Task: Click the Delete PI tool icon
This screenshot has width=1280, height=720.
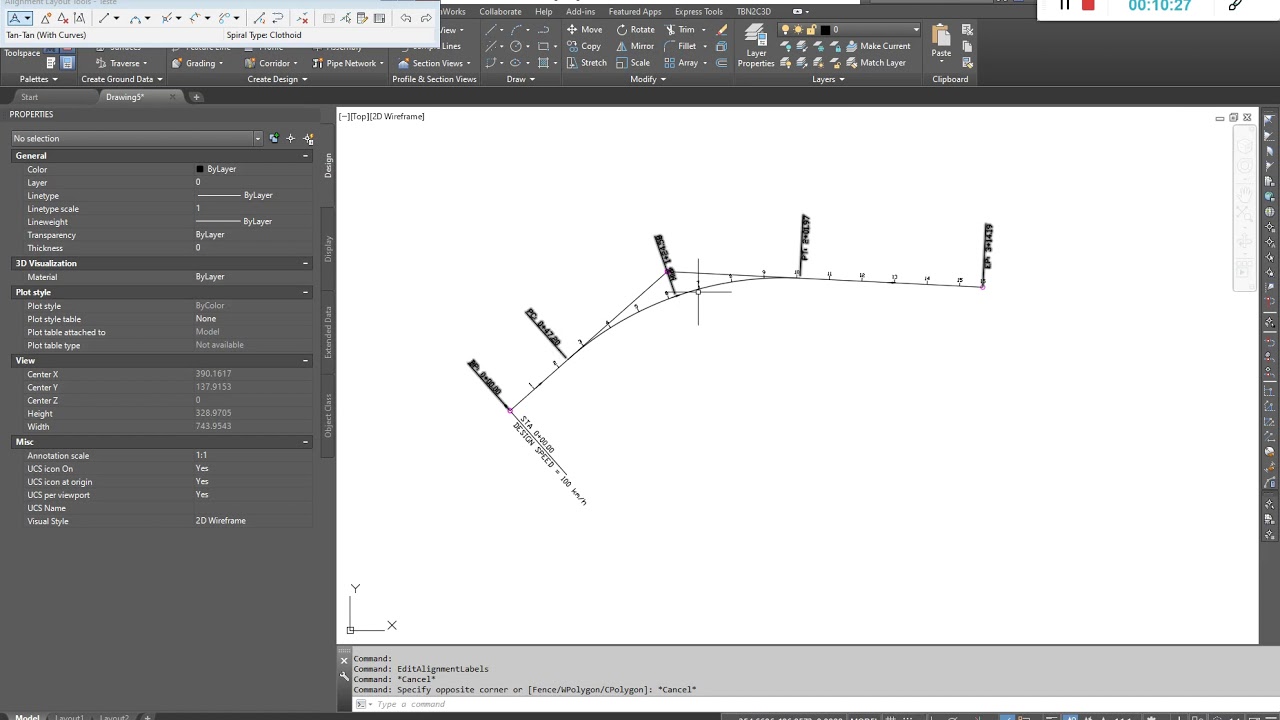Action: [x=63, y=18]
